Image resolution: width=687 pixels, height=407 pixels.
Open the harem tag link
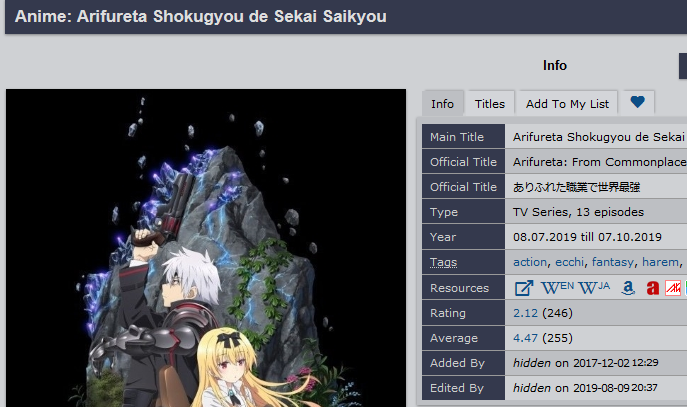coord(660,262)
